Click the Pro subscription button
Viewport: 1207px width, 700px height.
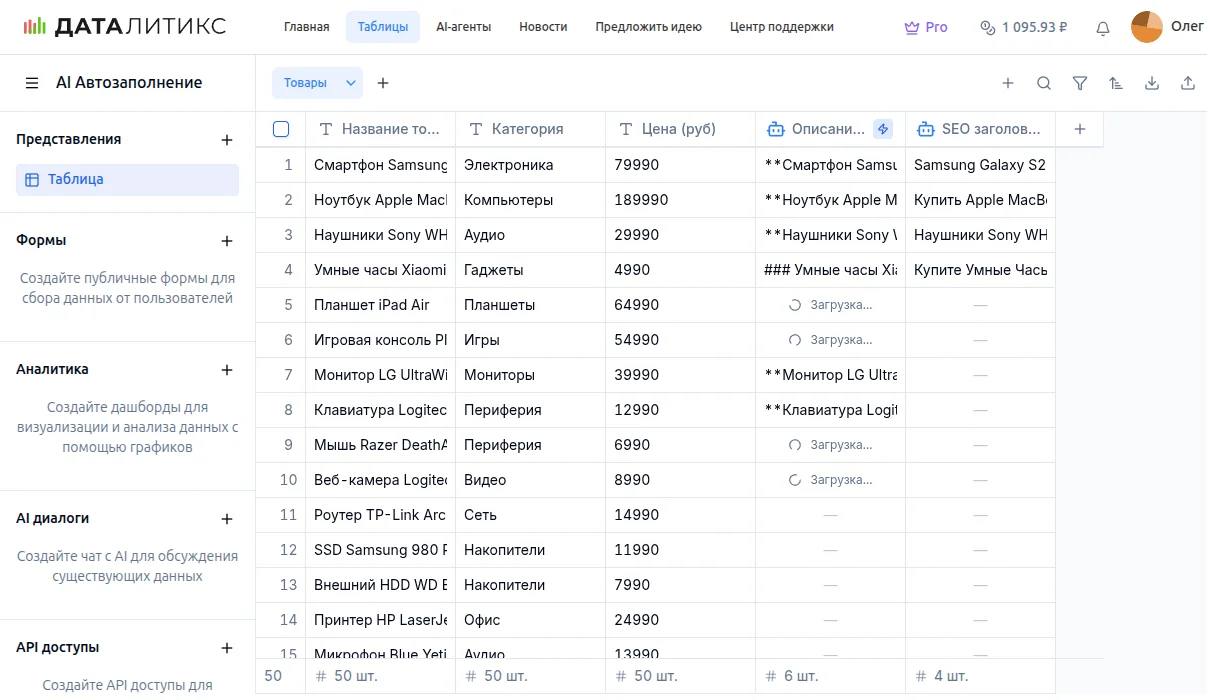point(925,27)
